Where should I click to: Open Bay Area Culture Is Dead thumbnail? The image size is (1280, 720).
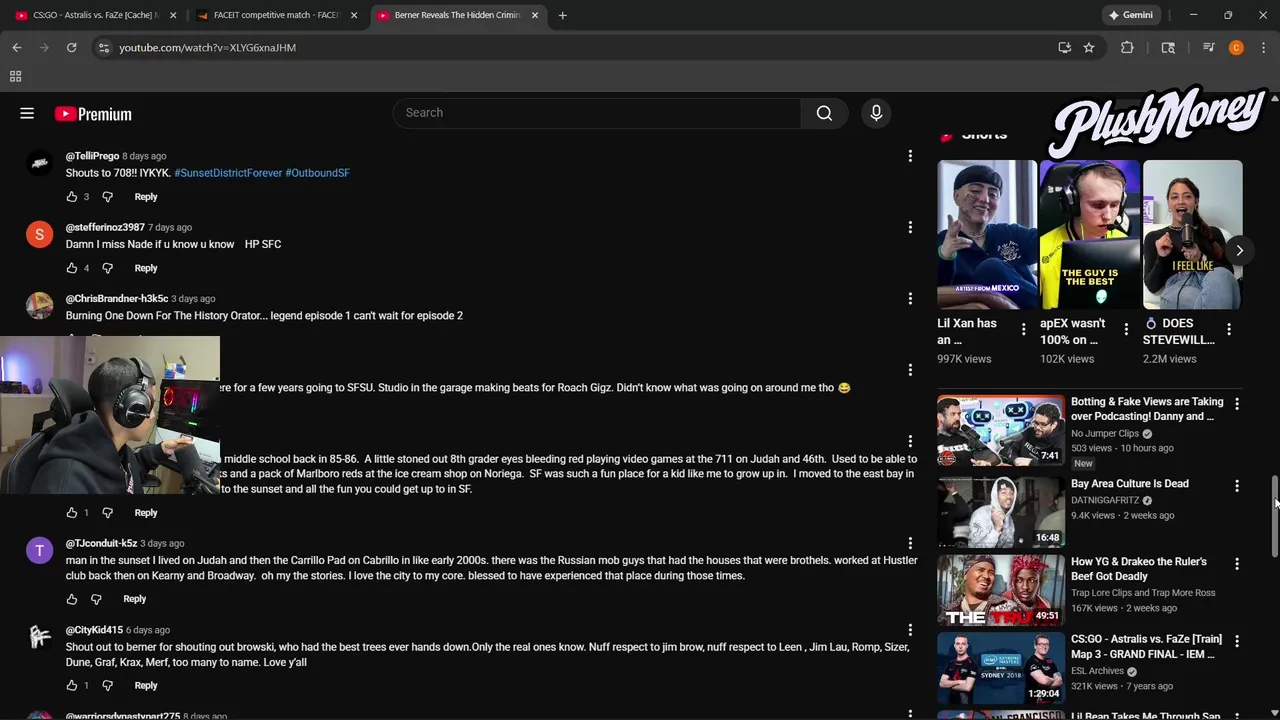click(x=1001, y=512)
